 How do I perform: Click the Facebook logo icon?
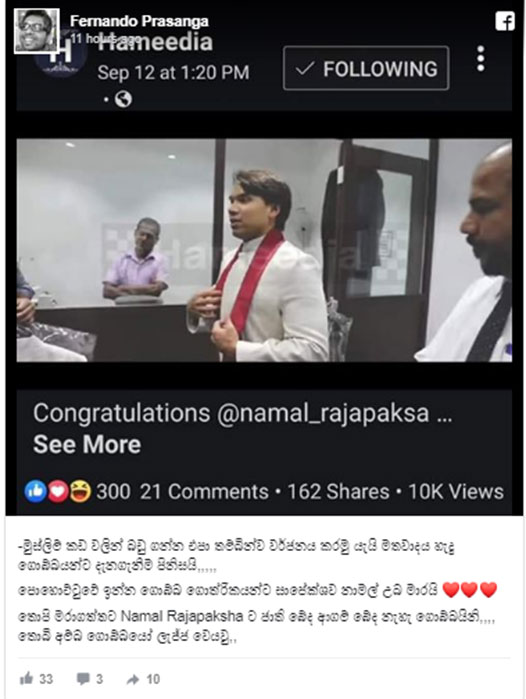[505, 21]
